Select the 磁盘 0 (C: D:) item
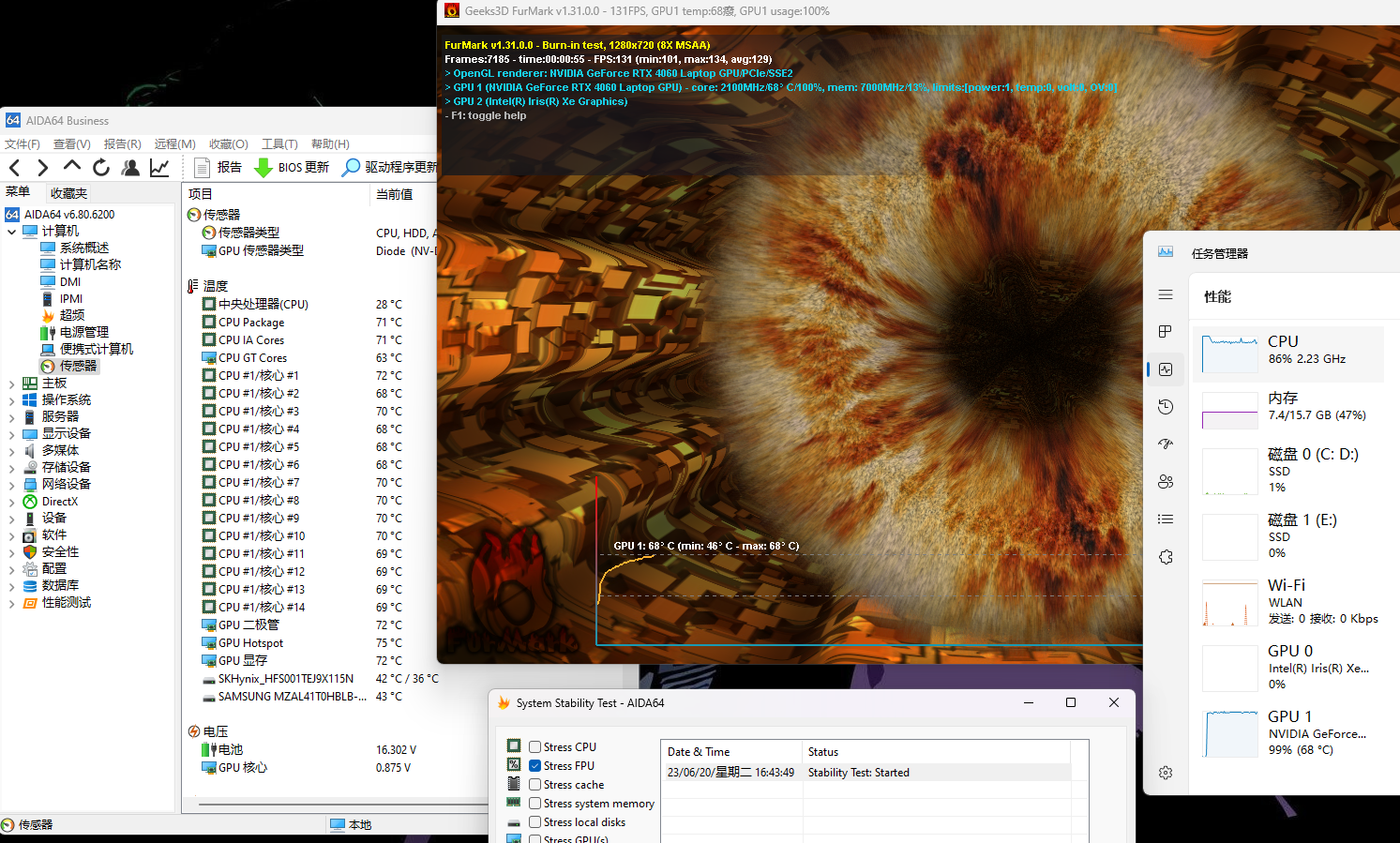The height and width of the screenshot is (843, 1400). coord(1288,472)
